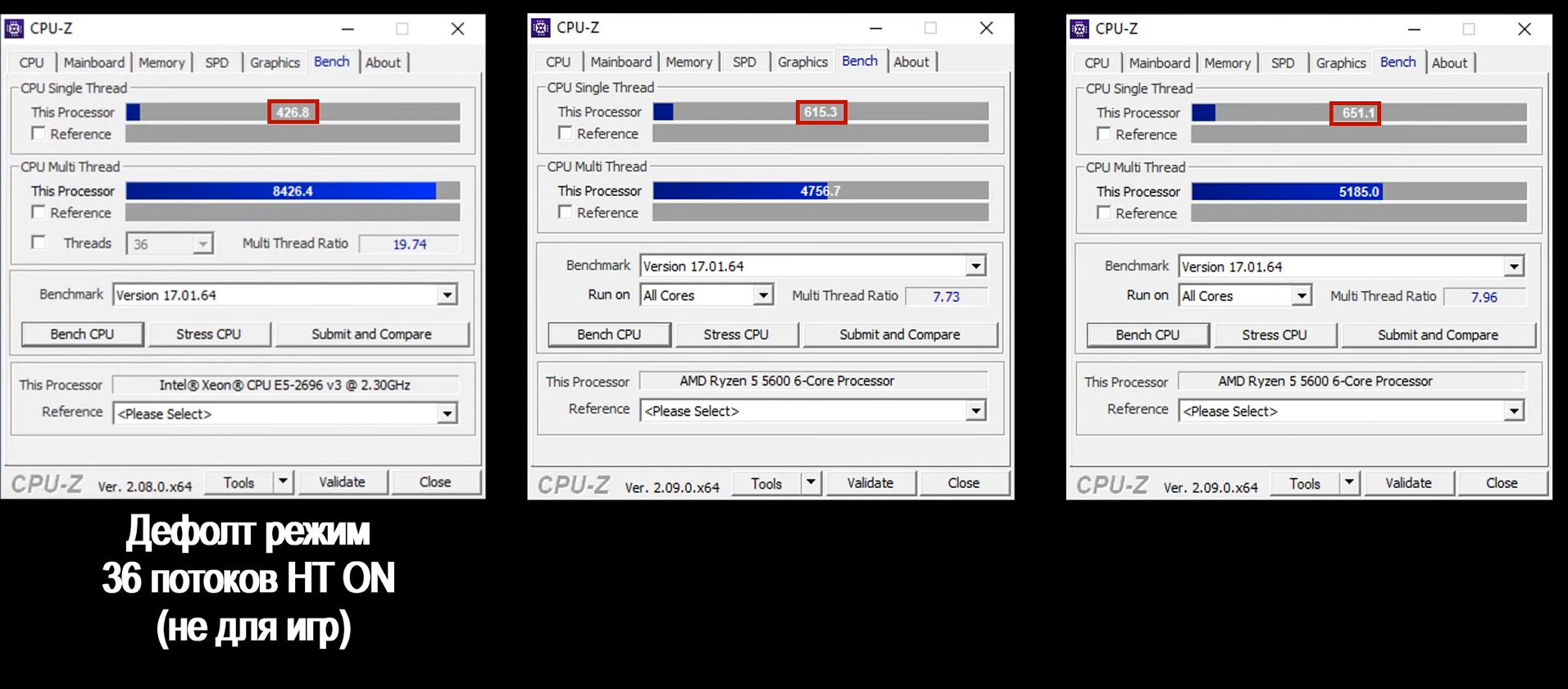Click Validate in the 615.3 score window

(x=870, y=482)
